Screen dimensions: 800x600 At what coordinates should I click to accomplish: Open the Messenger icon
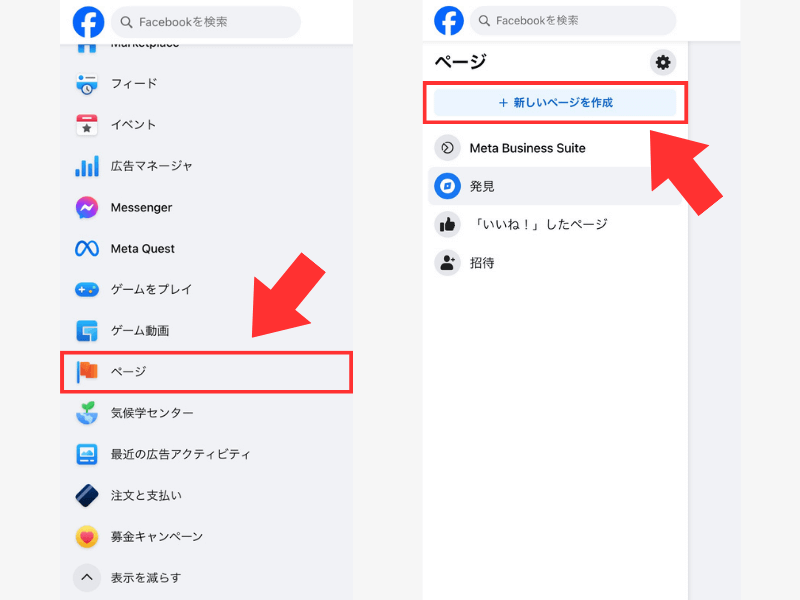[87, 208]
